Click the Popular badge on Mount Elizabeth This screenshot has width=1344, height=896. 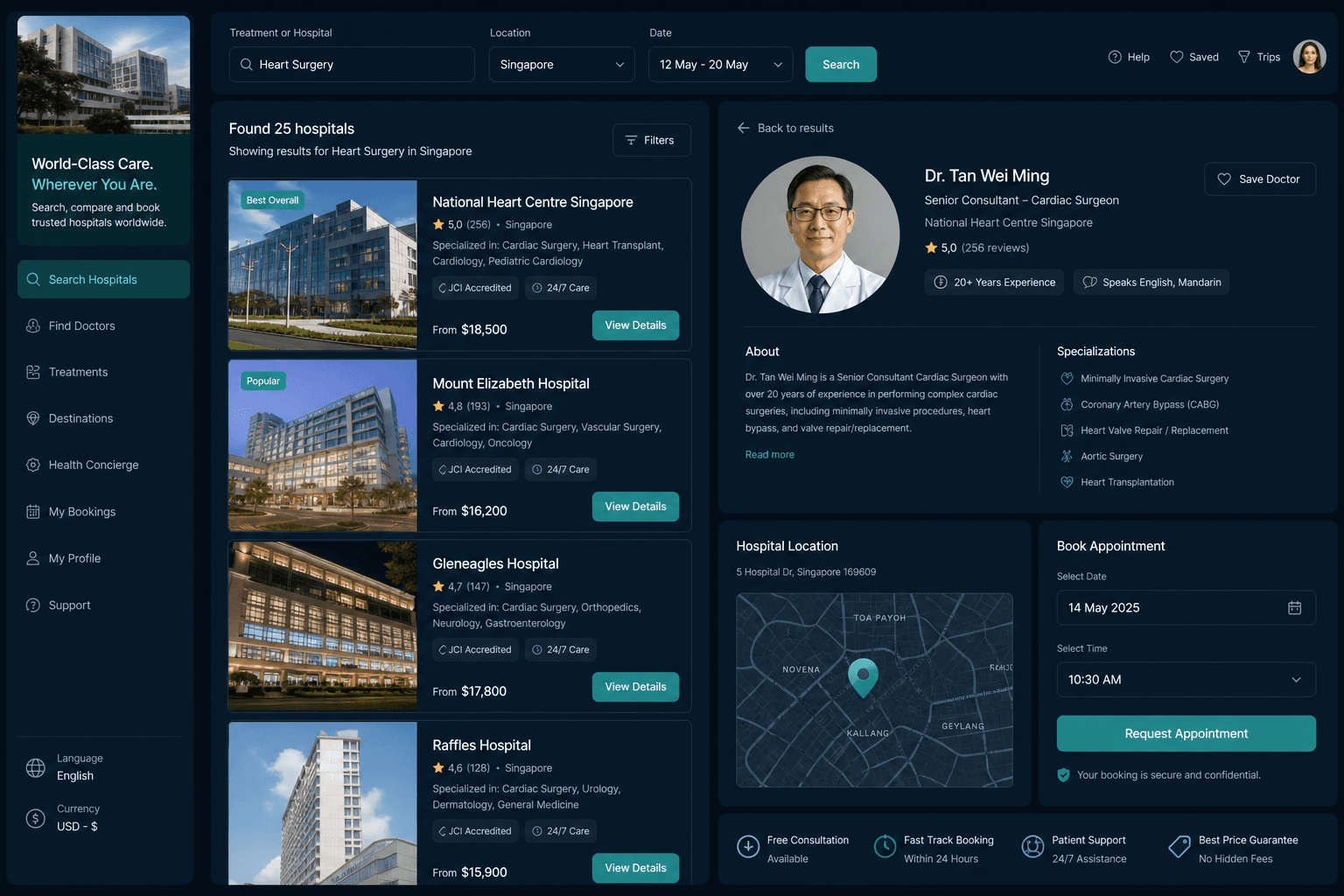click(x=263, y=381)
